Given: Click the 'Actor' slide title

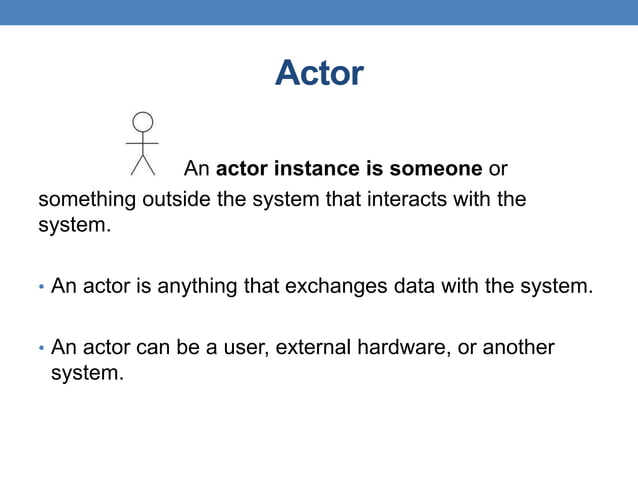Looking at the screenshot, I should 319,73.
